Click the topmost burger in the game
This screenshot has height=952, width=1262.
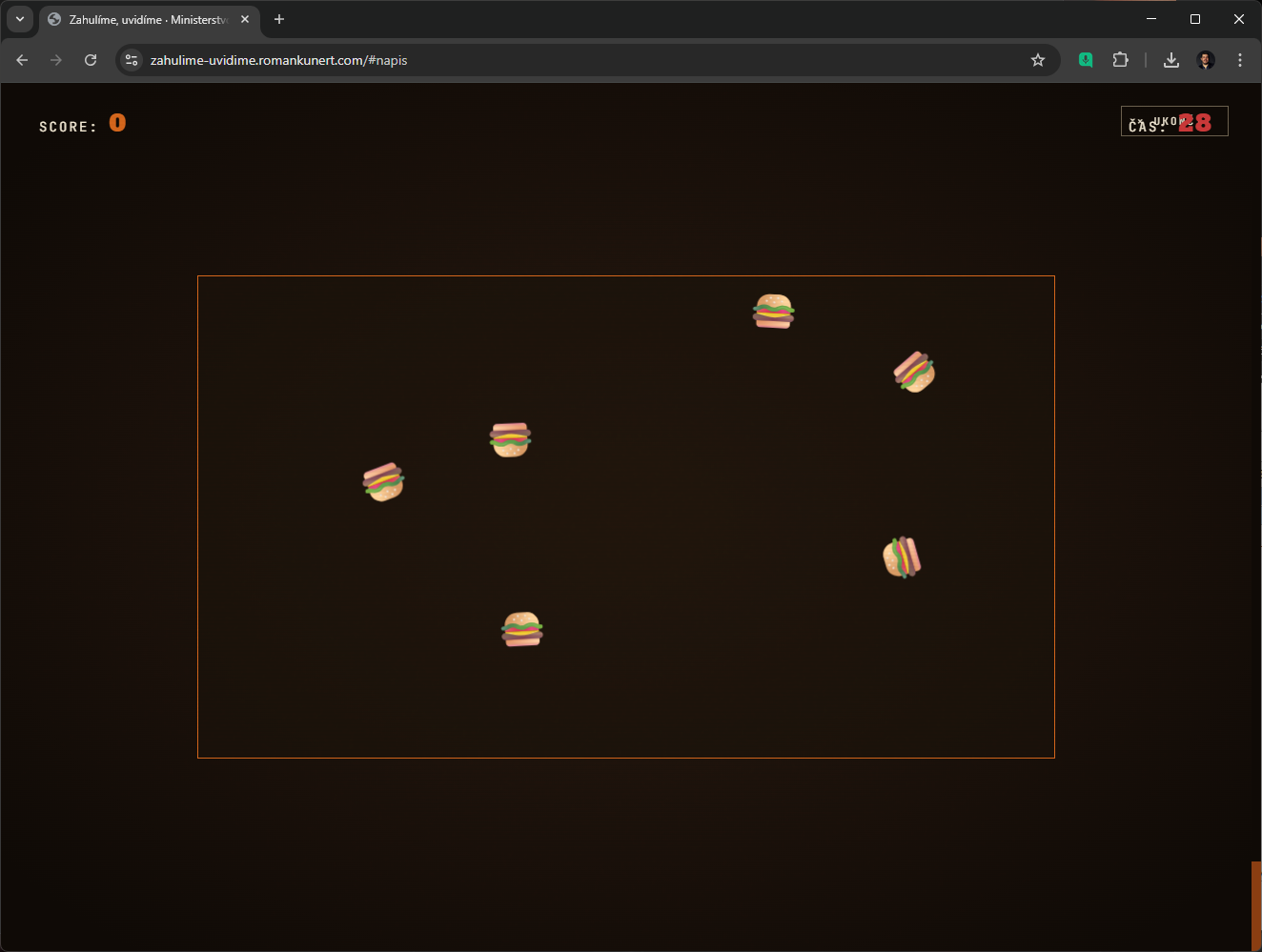click(x=773, y=312)
